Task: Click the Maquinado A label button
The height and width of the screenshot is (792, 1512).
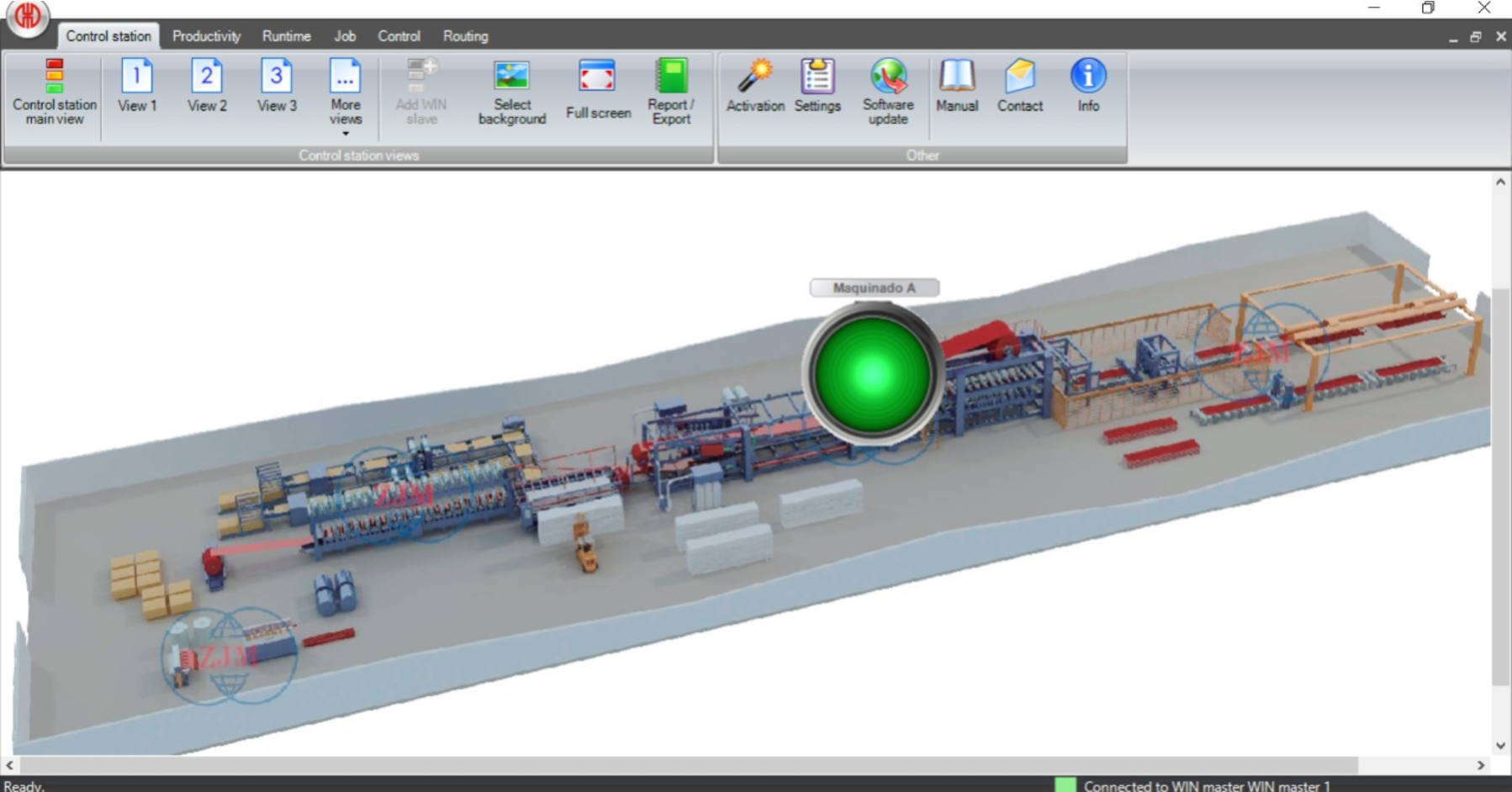Action: 874,288
